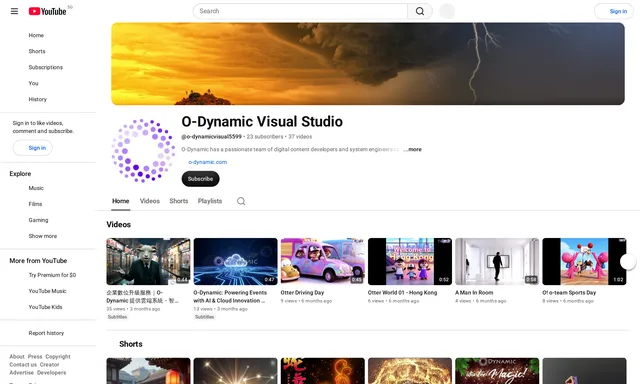Open Otter Driving Day thumbnail
Image resolution: width=640 pixels, height=384 pixels.
point(322,262)
